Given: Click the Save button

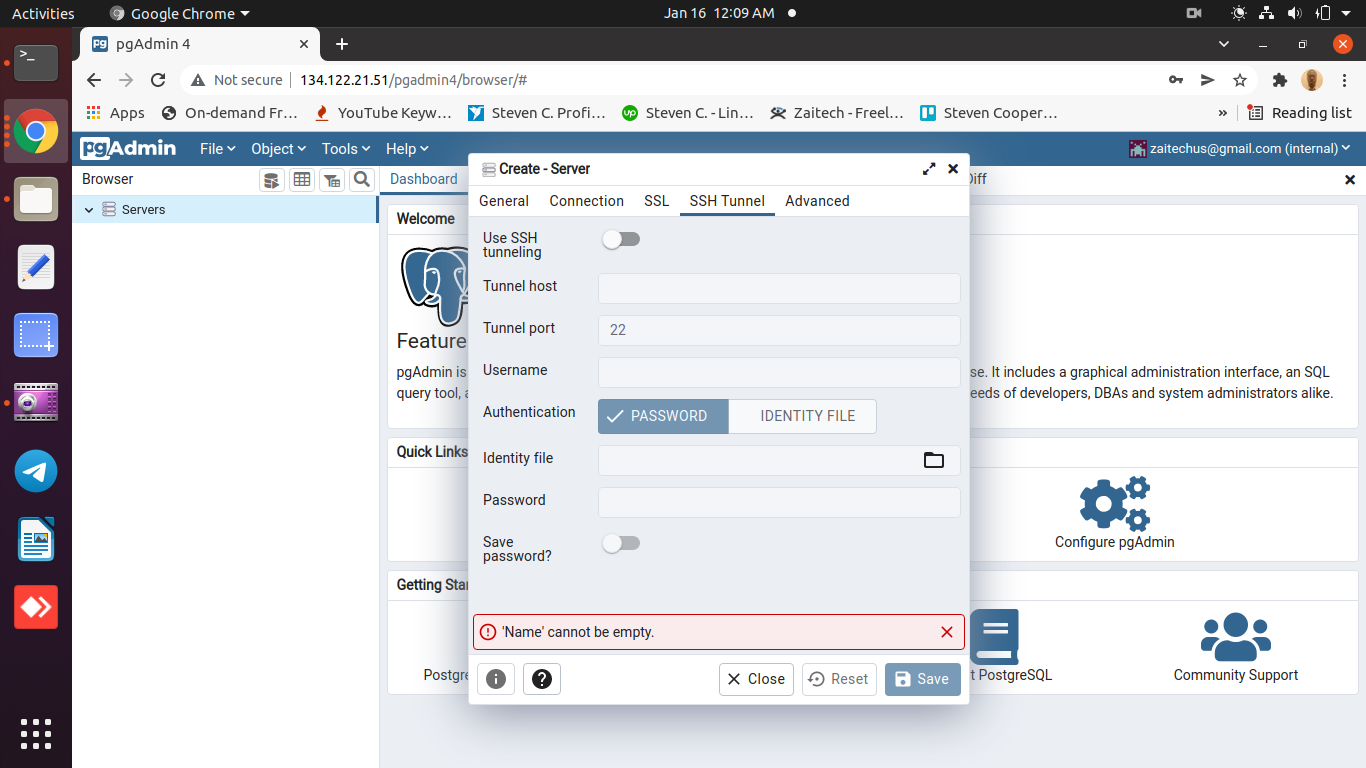Looking at the screenshot, I should pyautogui.click(x=923, y=679).
